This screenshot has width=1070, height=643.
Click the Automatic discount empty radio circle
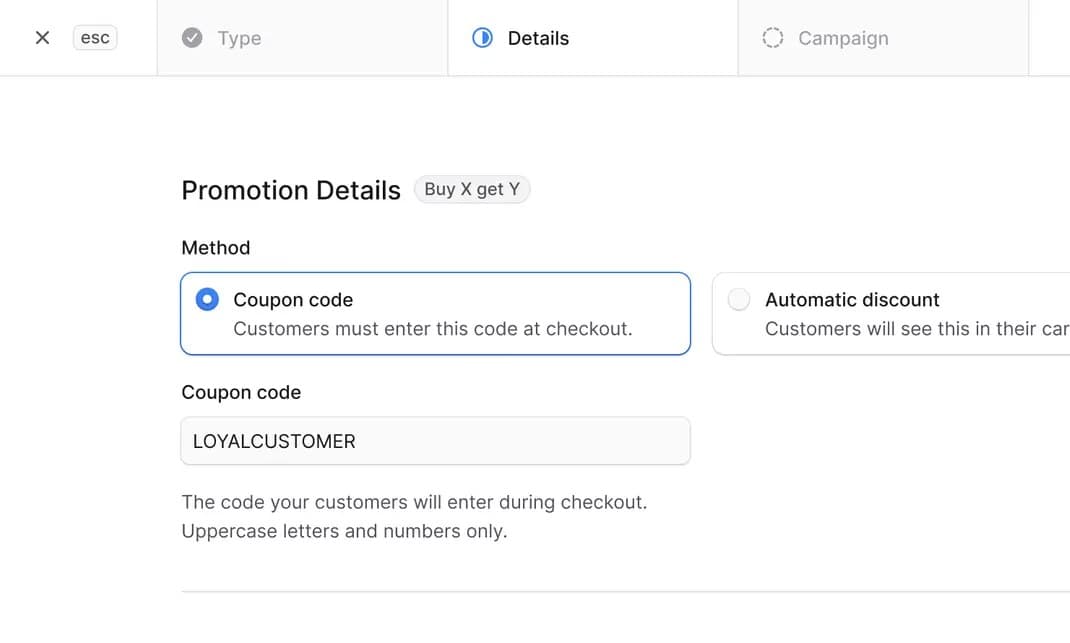coord(738,299)
